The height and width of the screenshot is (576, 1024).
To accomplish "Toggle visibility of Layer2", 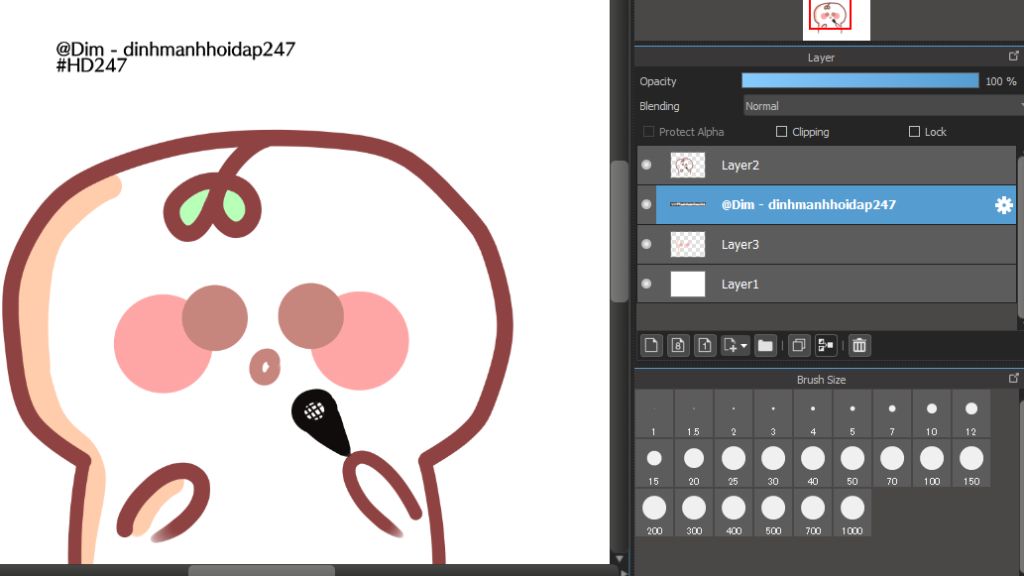I will click(647, 165).
